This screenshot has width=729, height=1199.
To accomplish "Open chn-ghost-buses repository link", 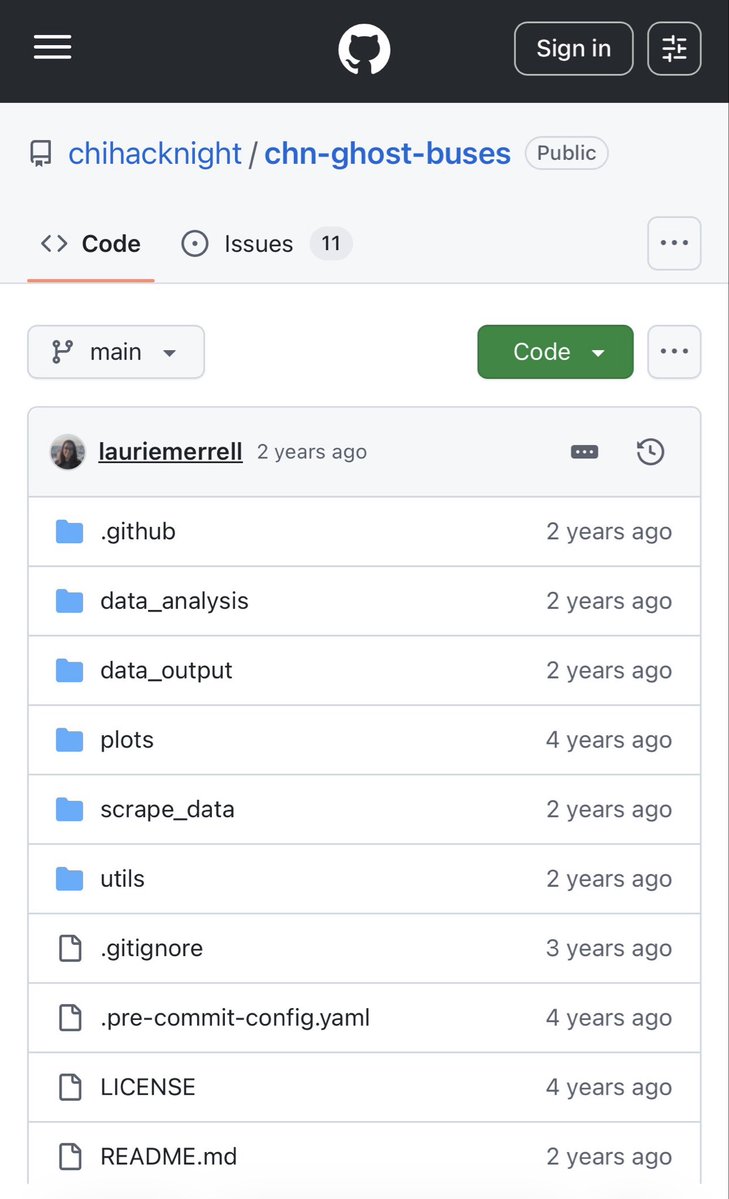I will pyautogui.click(x=387, y=154).
